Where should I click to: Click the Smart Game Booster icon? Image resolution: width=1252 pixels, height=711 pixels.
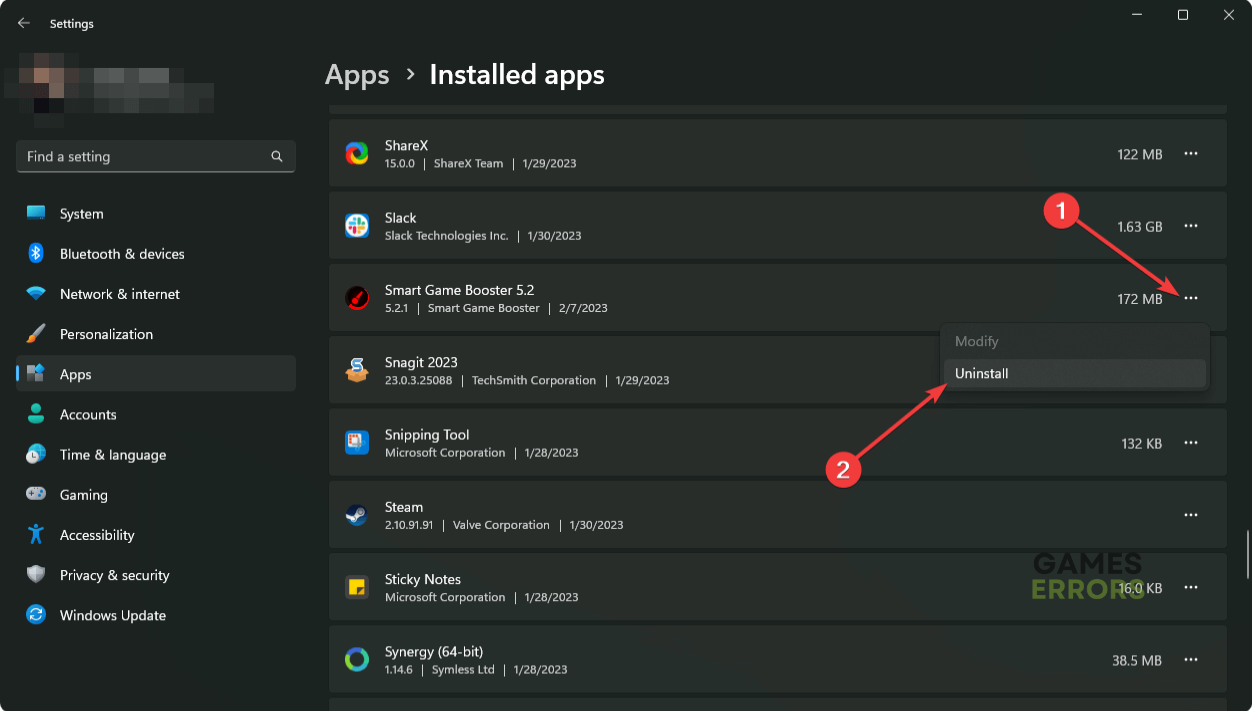357,298
